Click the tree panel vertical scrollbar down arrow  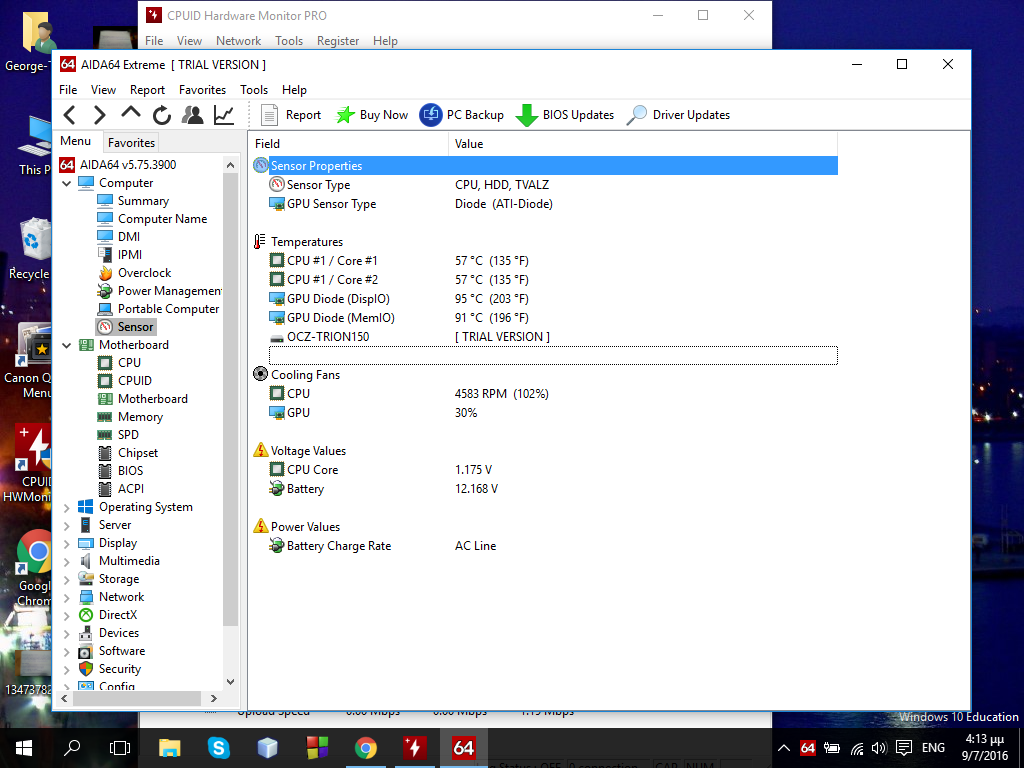(x=231, y=682)
